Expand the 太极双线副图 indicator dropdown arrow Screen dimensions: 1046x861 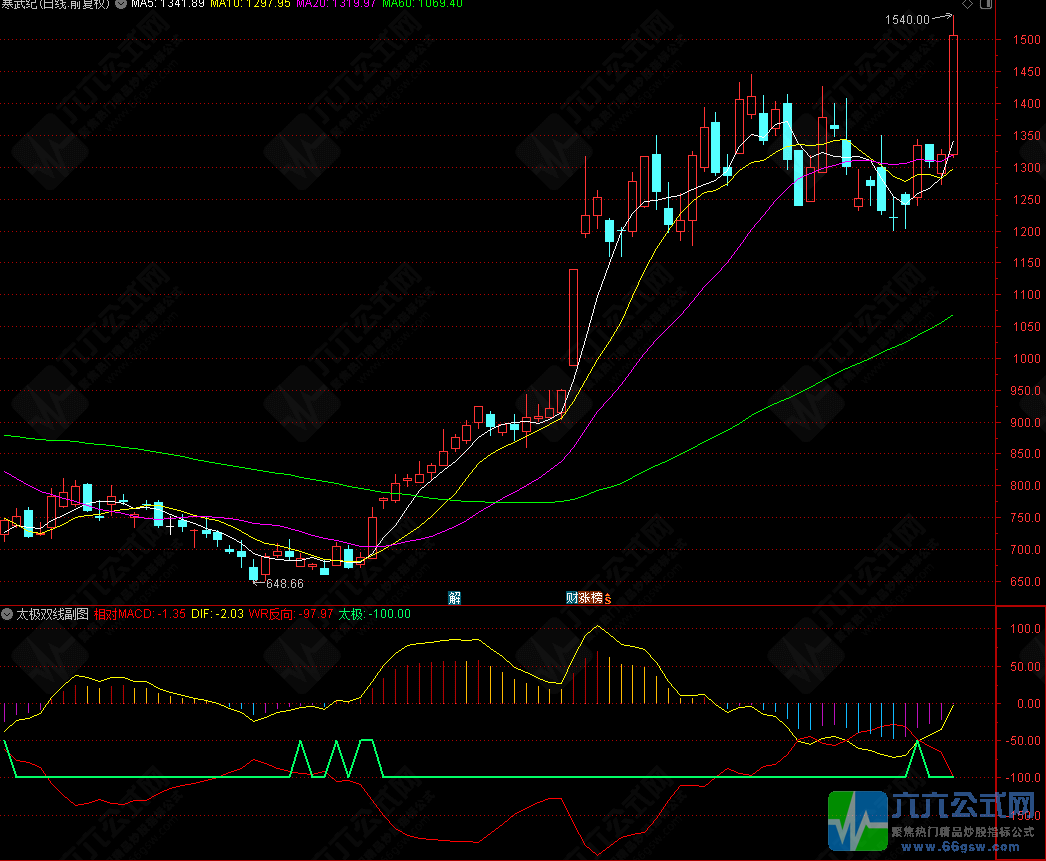coord(7,614)
